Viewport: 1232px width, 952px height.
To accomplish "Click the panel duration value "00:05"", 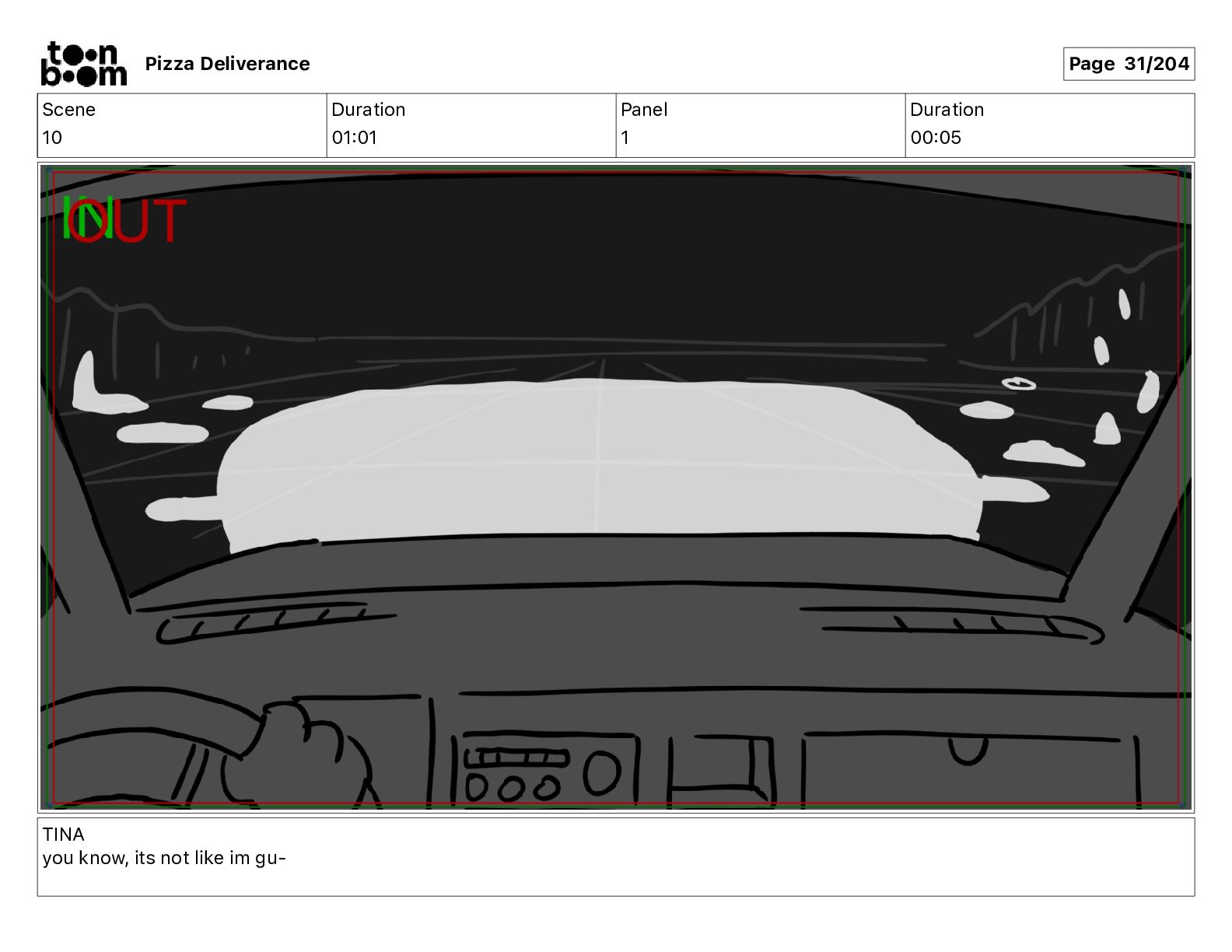I will point(936,138).
